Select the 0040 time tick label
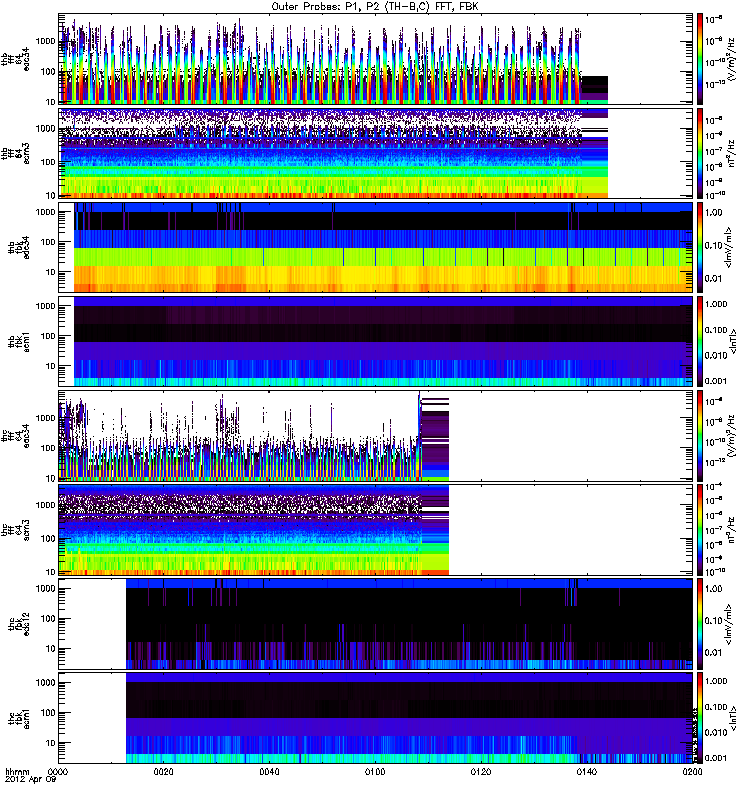The width and height of the screenshot is (750, 800). pos(270,772)
